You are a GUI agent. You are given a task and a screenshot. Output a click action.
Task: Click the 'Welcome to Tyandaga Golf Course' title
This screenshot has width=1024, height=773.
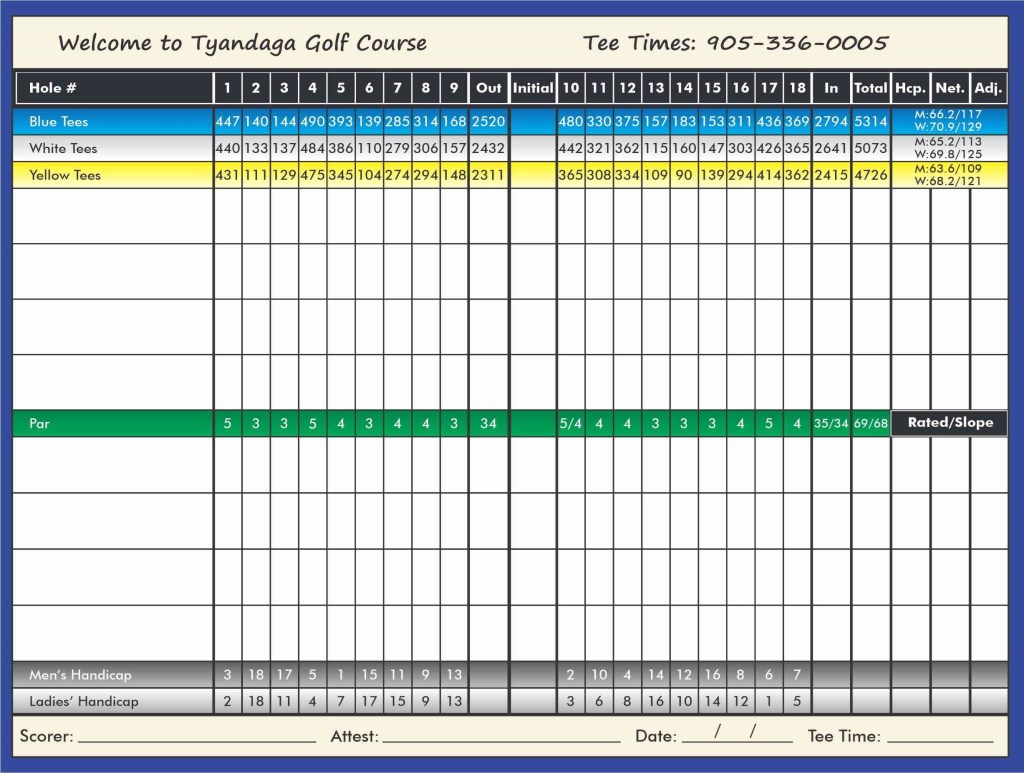[x=242, y=43]
